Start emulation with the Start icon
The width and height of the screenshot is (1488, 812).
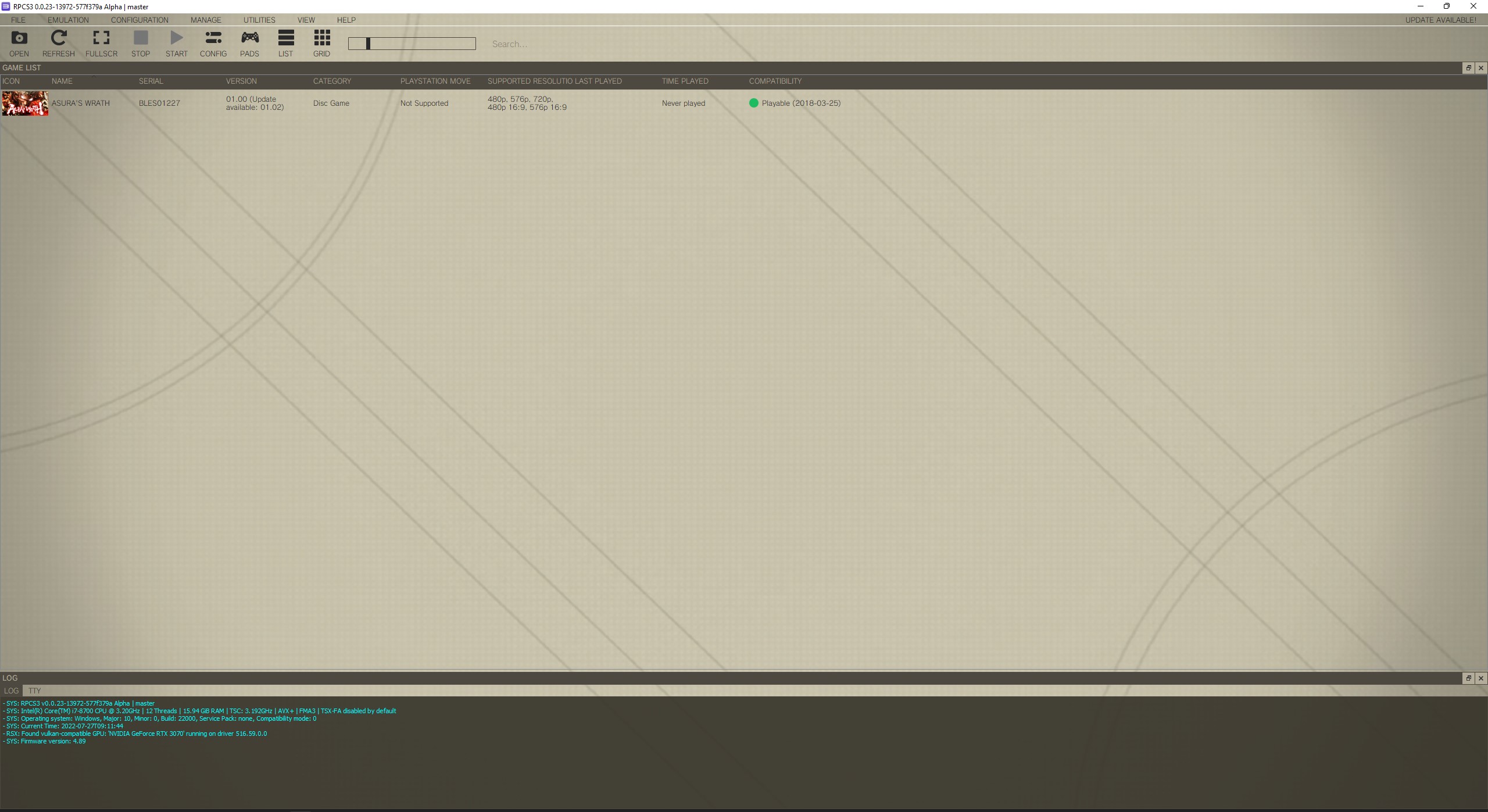[176, 44]
